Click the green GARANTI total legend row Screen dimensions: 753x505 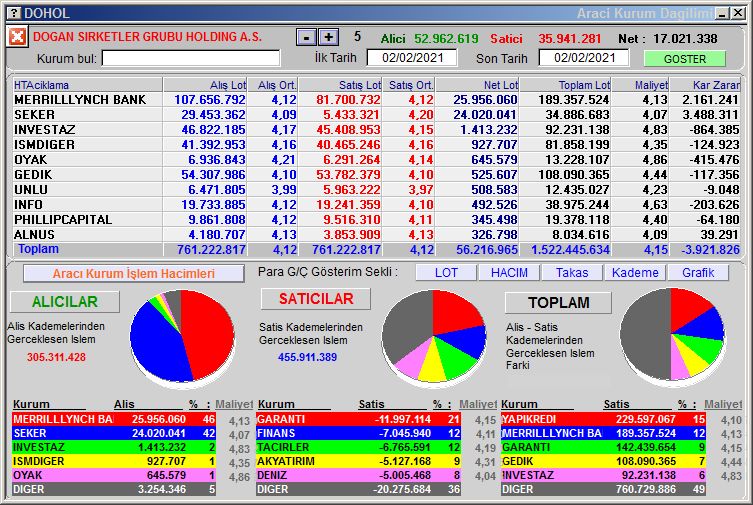click(603, 447)
